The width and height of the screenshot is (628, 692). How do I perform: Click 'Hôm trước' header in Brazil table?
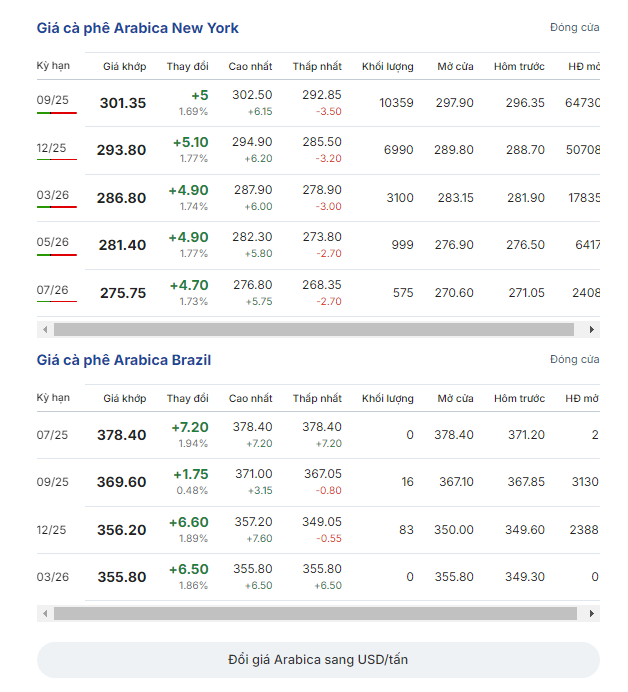tap(519, 399)
